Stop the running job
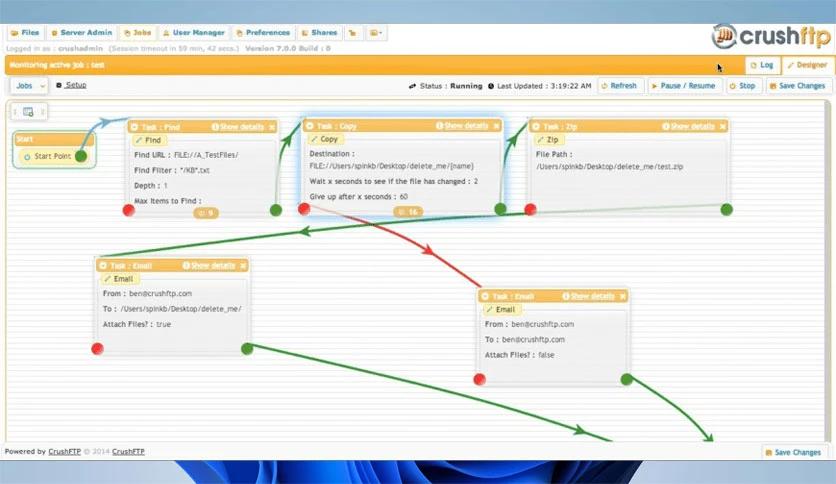Image resolution: width=836 pixels, height=484 pixels. point(742,86)
